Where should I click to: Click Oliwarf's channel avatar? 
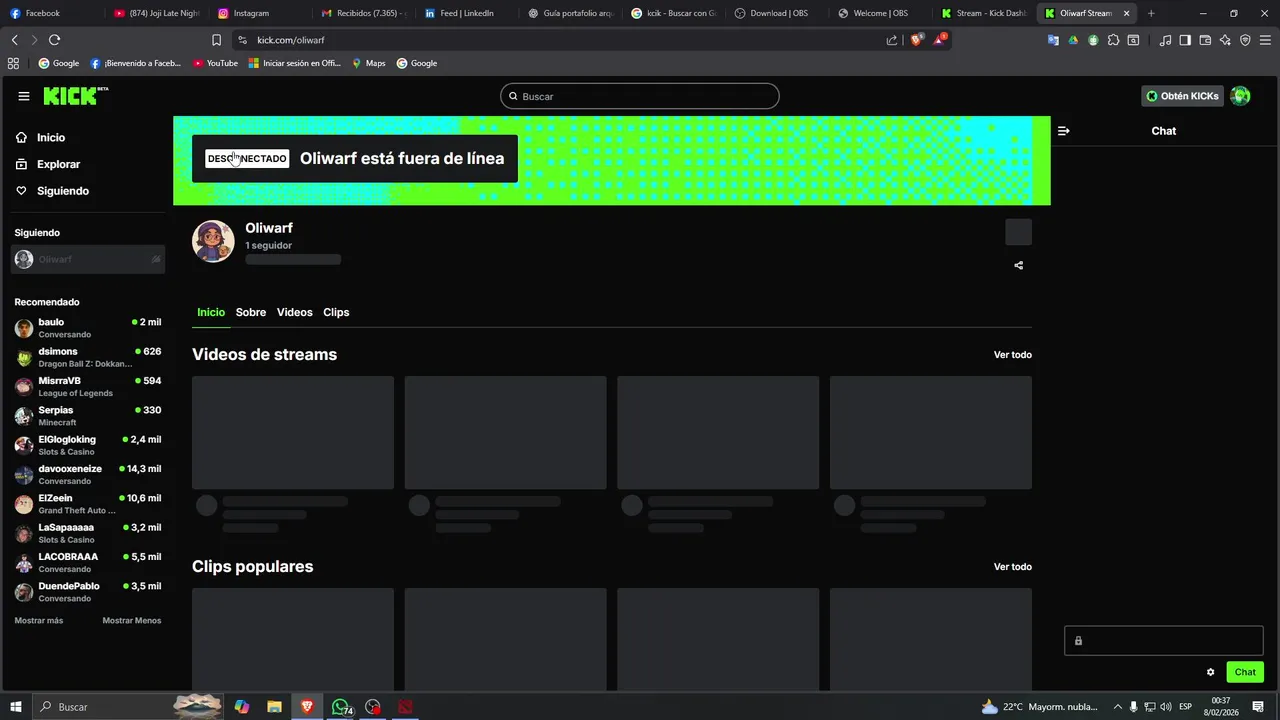pos(213,242)
